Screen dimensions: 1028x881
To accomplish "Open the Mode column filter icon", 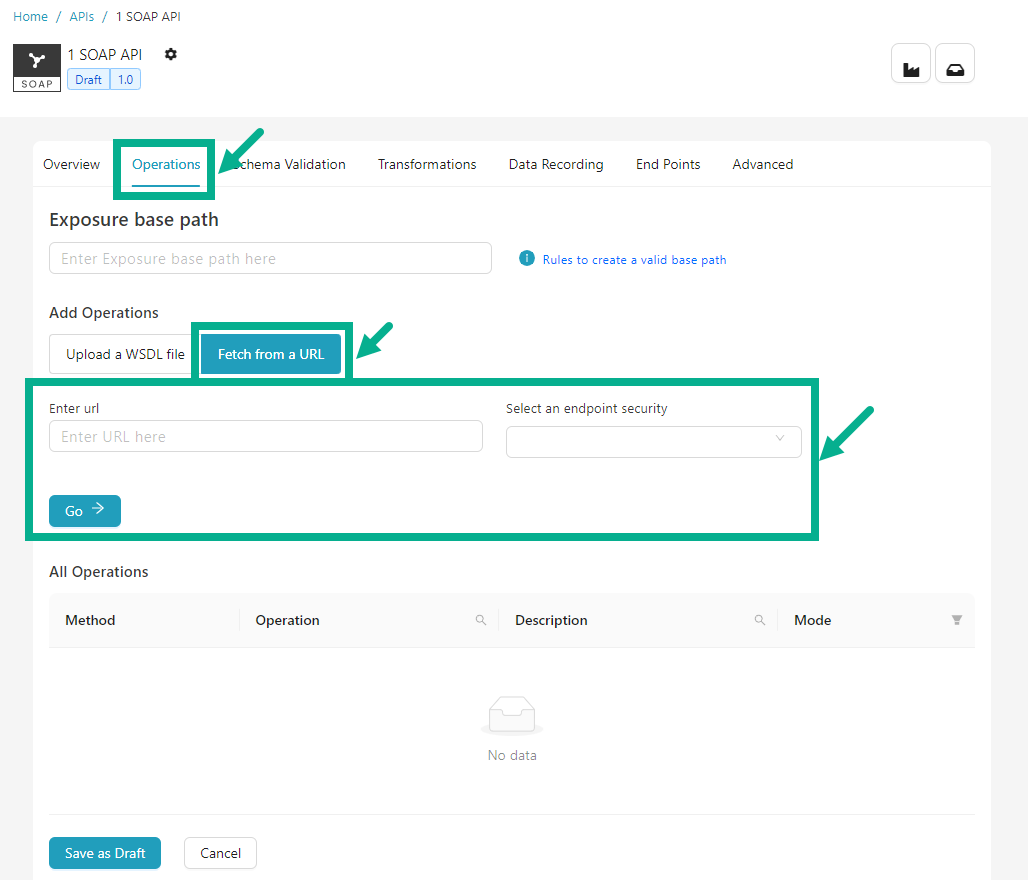I will [x=956, y=621].
